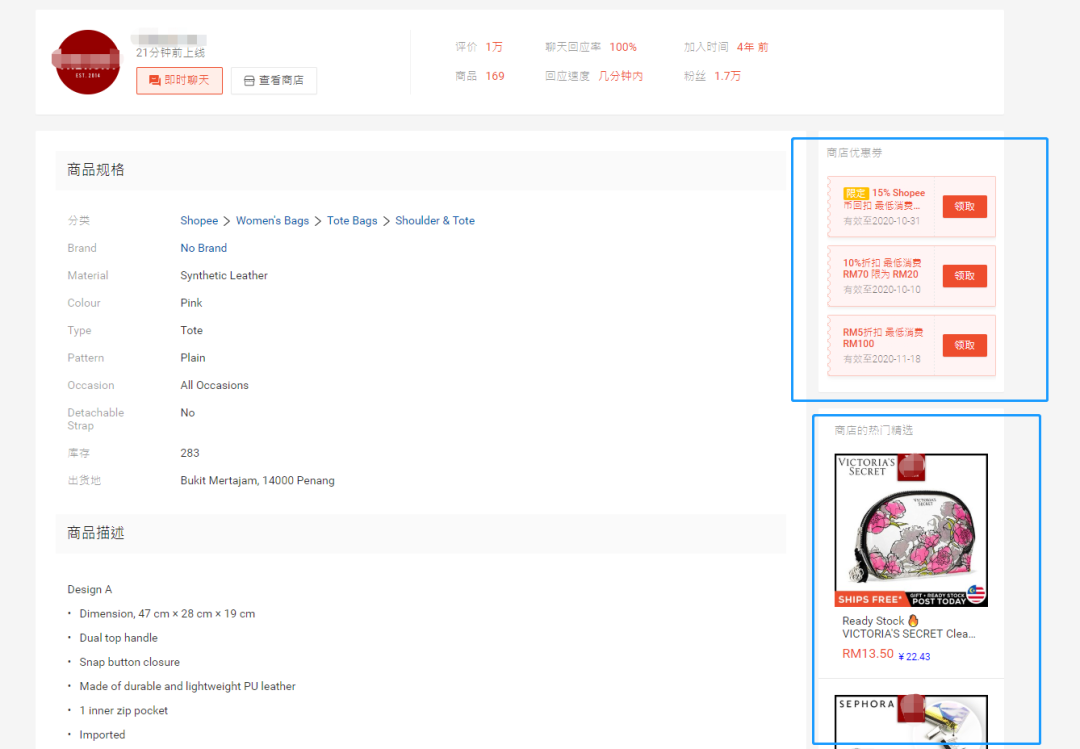Click the RM13.50 price text
This screenshot has width=1080, height=749.
point(868,654)
